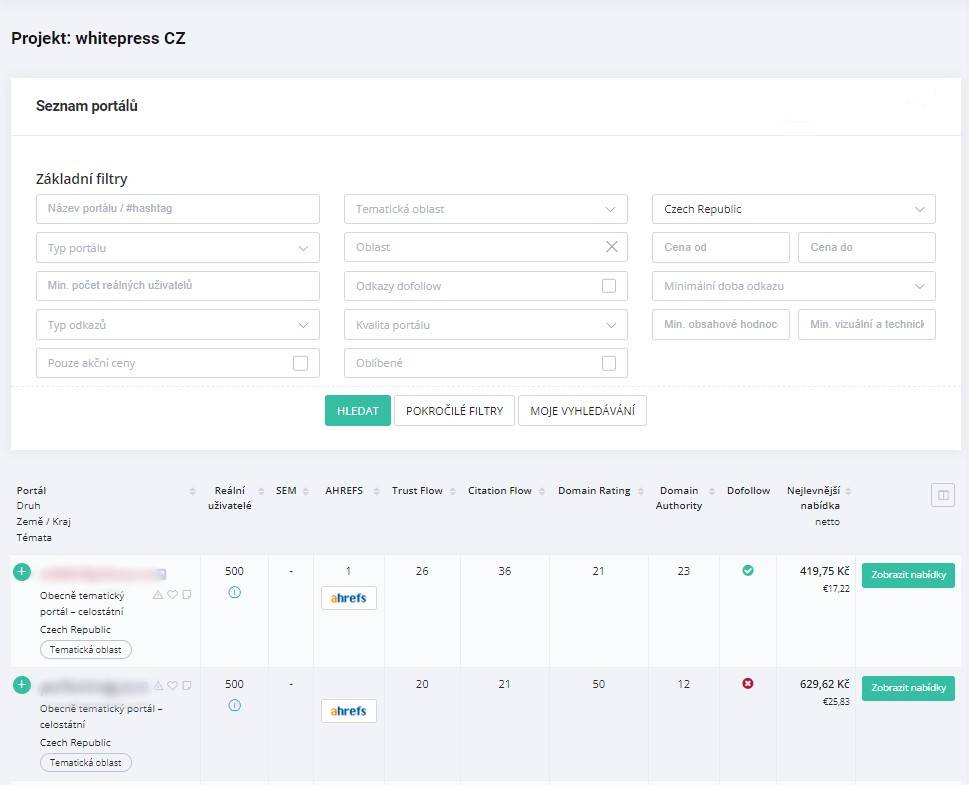Favorite the 629,62 Kč portal with the heart icon

pyautogui.click(x=172, y=685)
